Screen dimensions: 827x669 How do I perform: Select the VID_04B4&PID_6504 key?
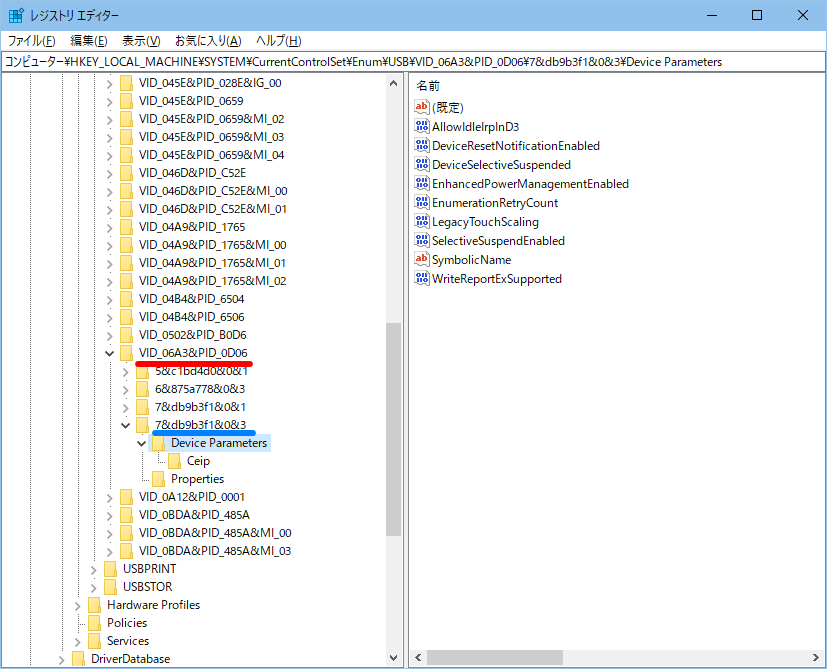[191, 299]
